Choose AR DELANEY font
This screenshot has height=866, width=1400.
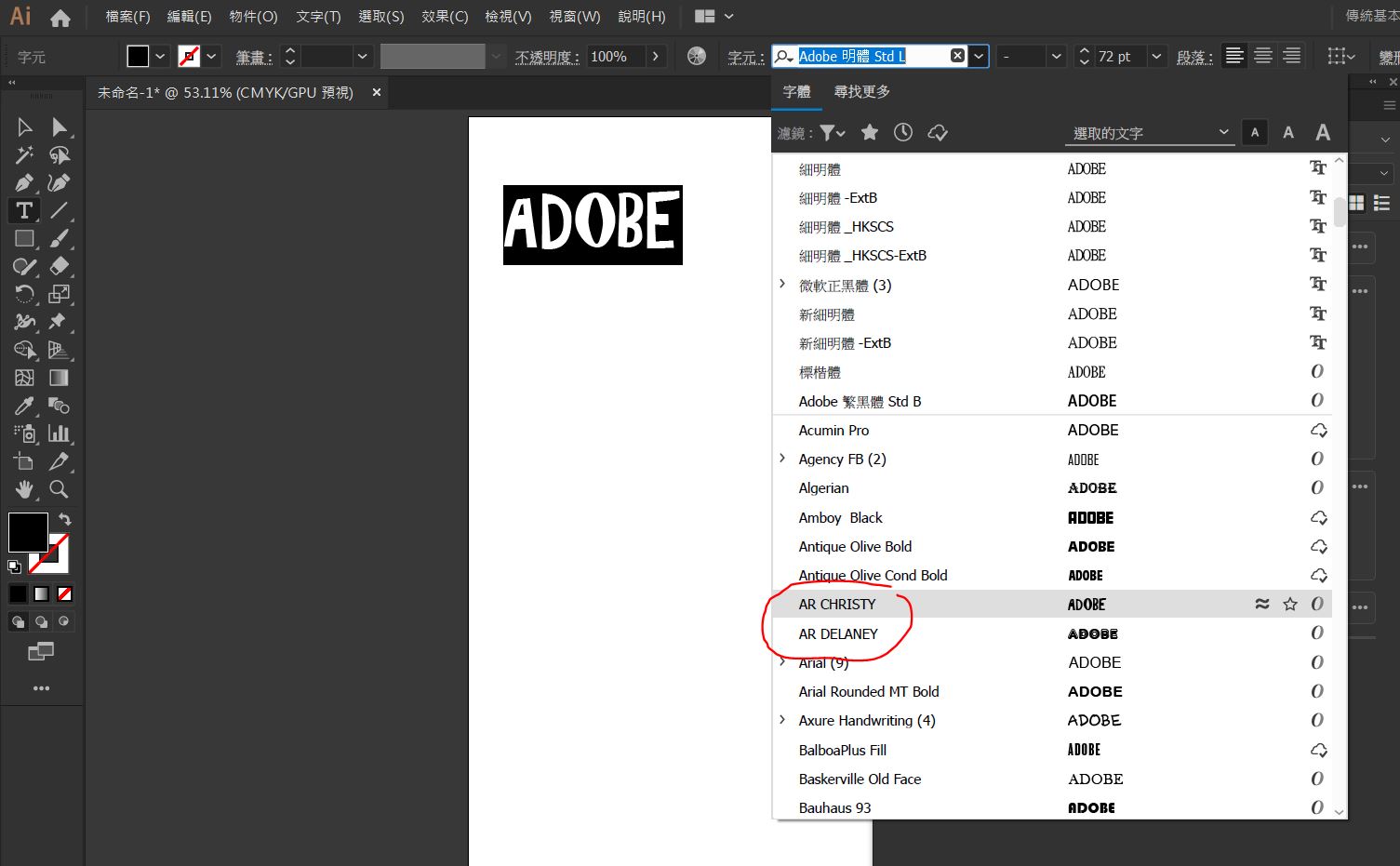point(1052,633)
